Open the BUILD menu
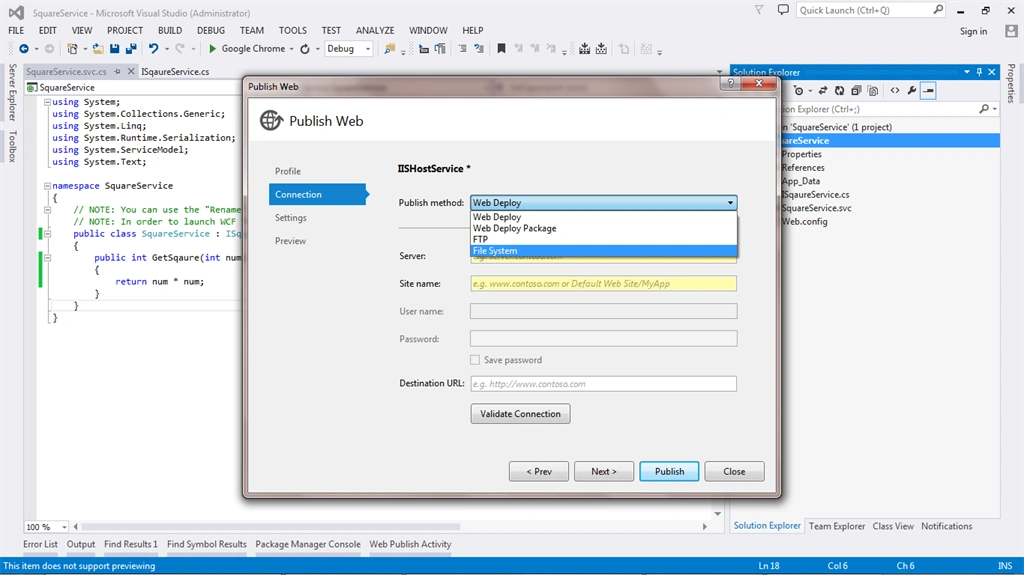Viewport: 1024px width, 575px height. [x=170, y=31]
